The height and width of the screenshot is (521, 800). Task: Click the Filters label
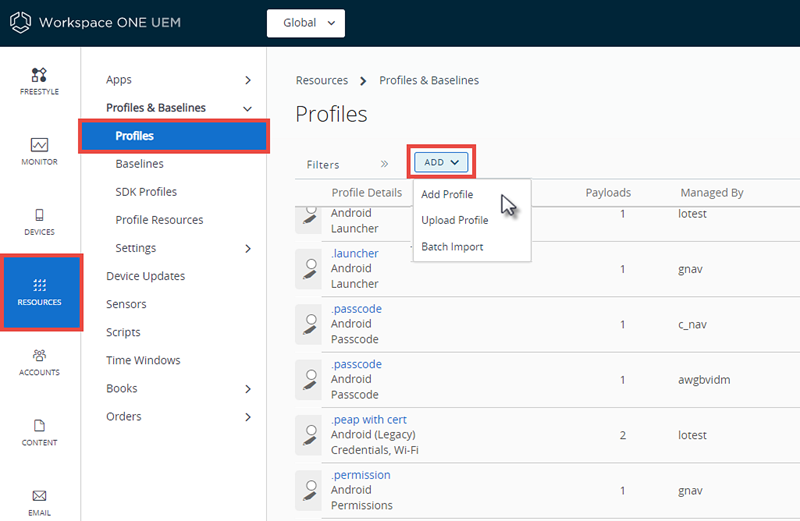pos(322,164)
